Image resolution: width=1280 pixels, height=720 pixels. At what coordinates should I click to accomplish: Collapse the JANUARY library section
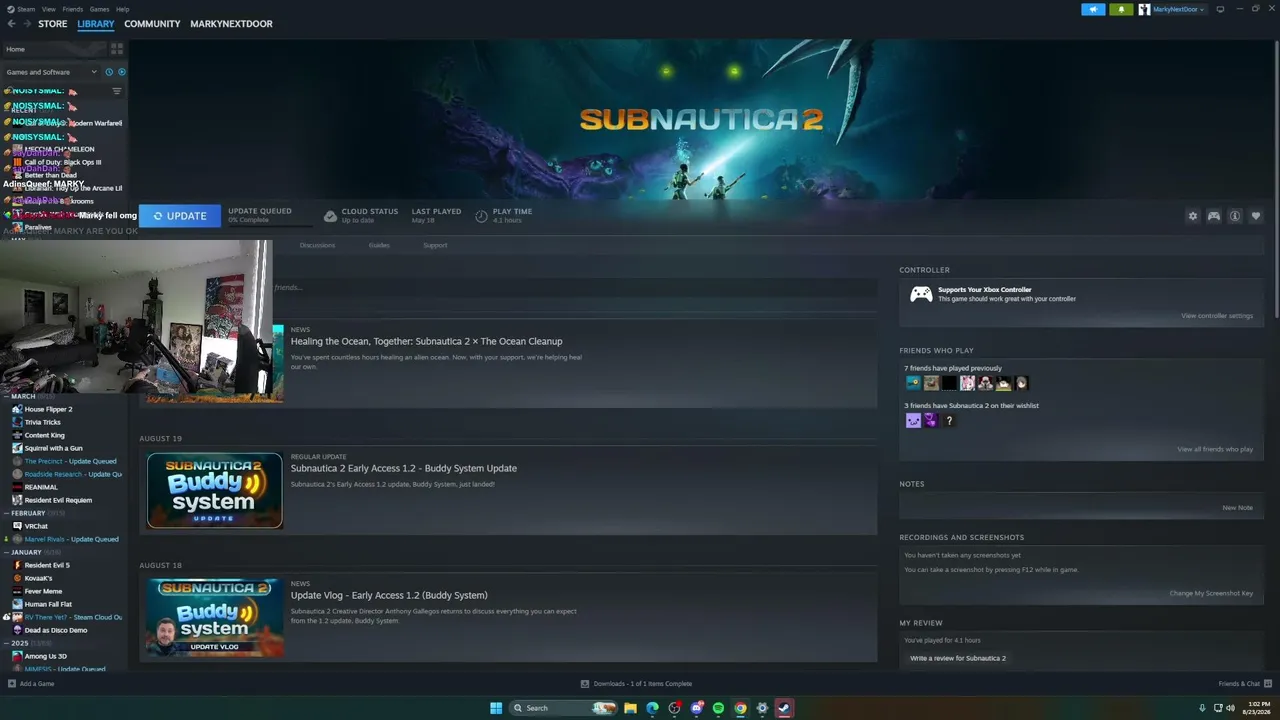click(x=26, y=552)
